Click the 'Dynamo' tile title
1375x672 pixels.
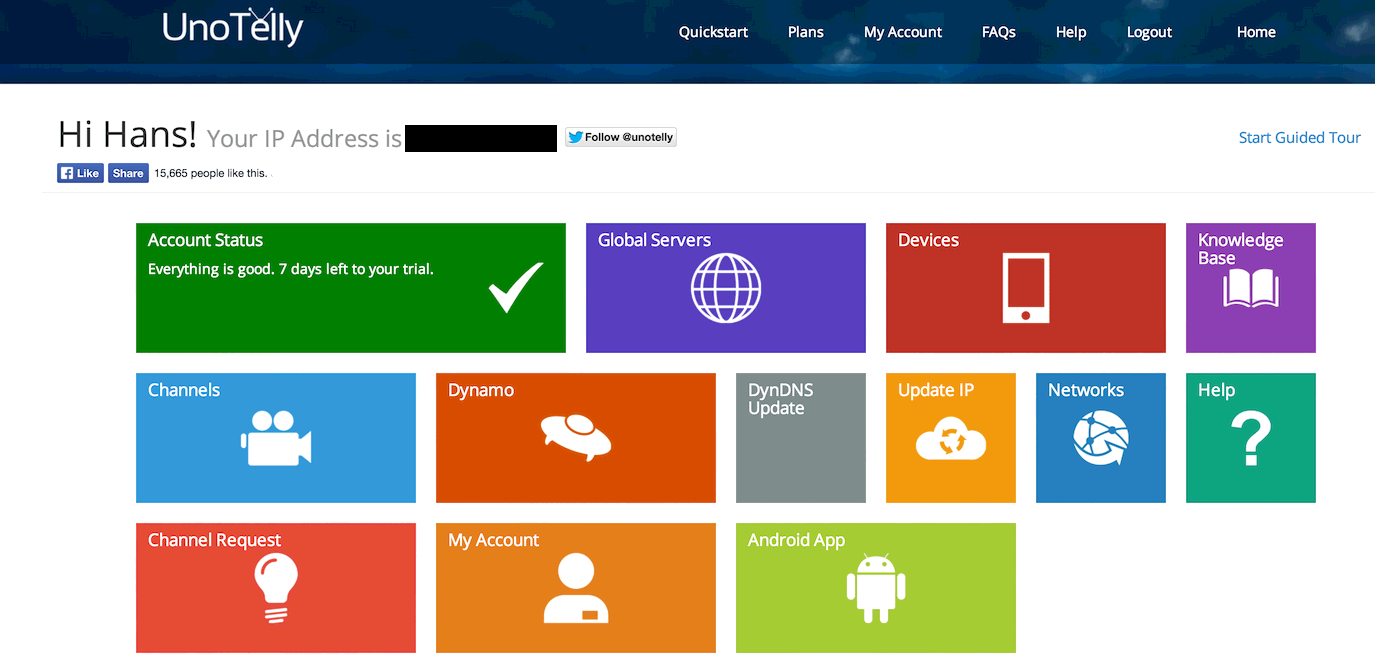click(481, 390)
